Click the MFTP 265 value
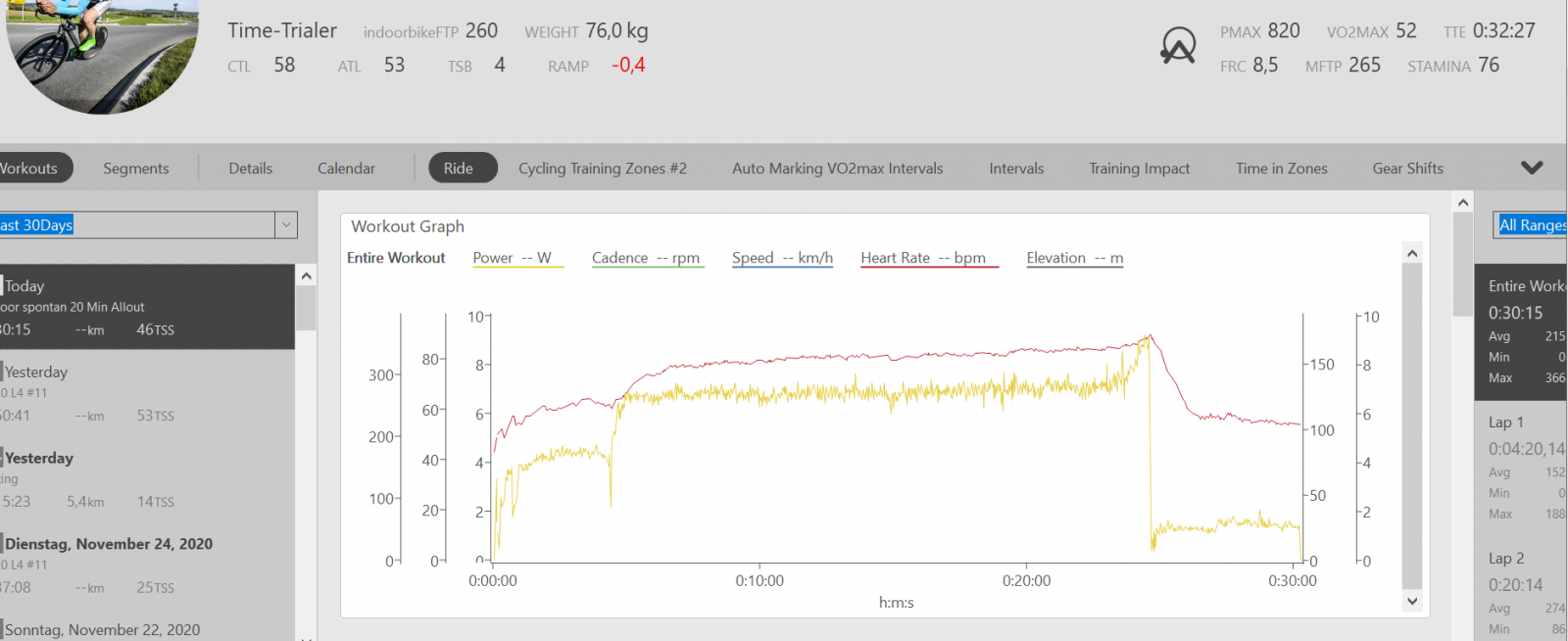The height and width of the screenshot is (641, 1568). pos(1364,65)
